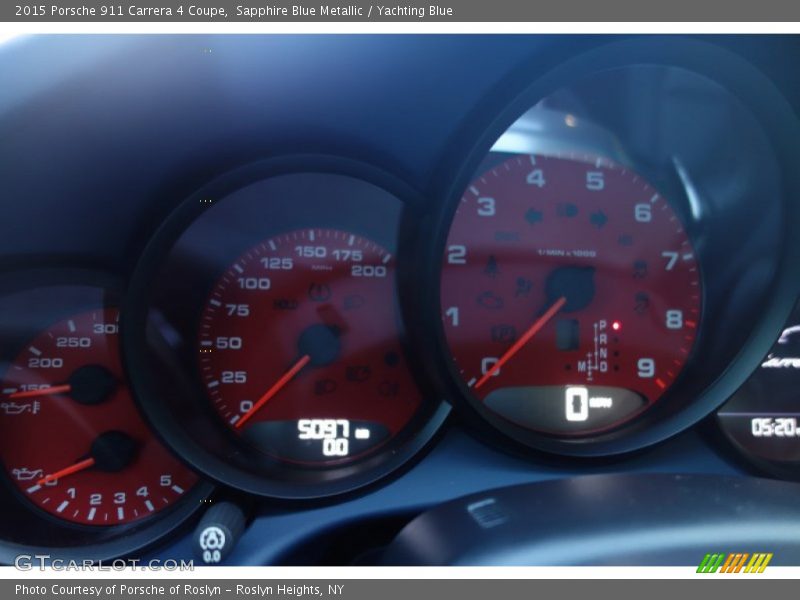Click the 50 mark on the speedometer
Viewport: 800px width, 600px height.
(x=229, y=343)
